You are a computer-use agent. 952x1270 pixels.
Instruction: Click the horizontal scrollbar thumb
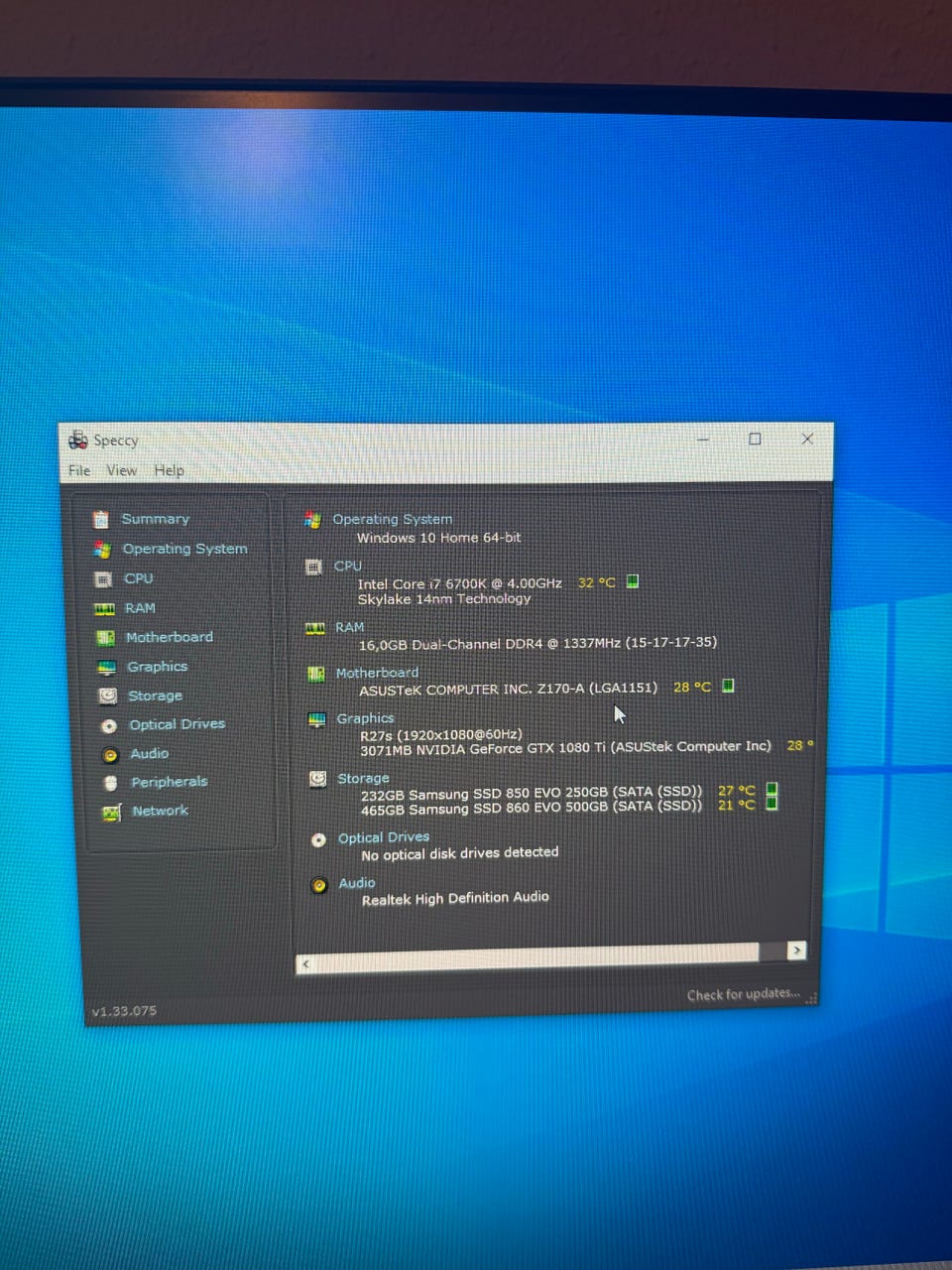pos(536,957)
